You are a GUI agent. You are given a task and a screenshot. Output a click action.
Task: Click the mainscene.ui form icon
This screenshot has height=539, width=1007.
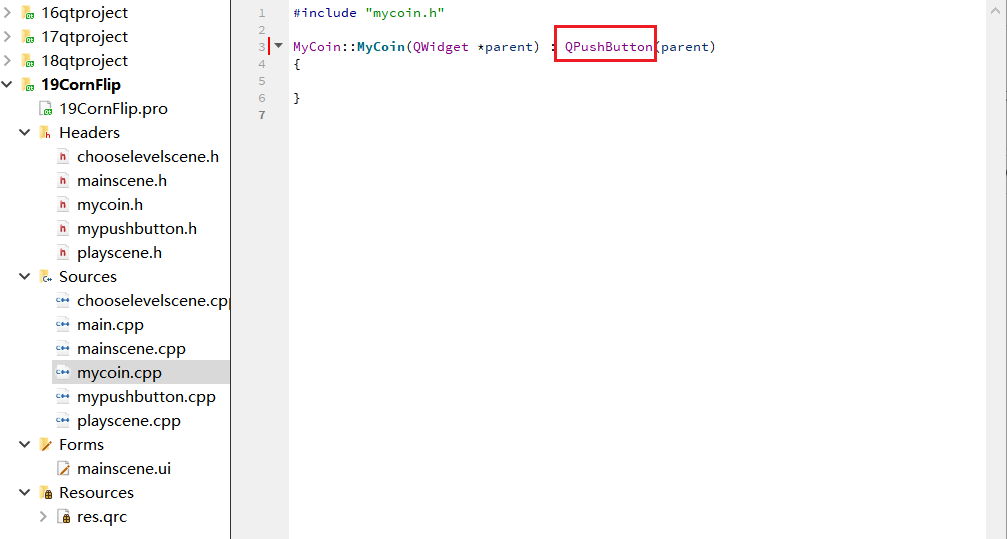63,469
